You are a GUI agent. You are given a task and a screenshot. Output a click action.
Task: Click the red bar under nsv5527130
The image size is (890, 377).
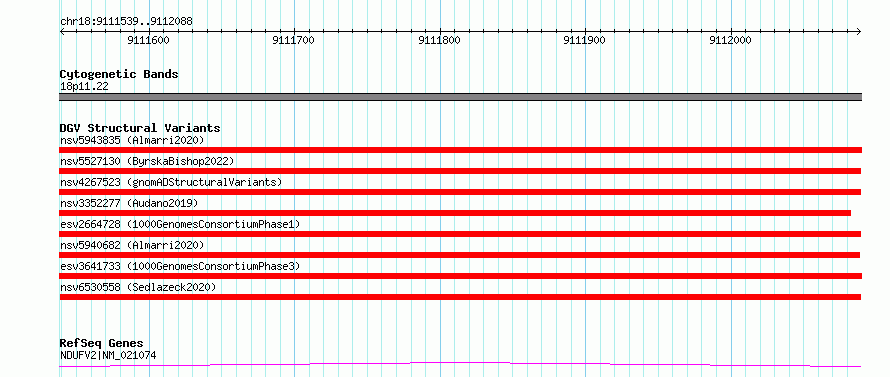pyautogui.click(x=460, y=171)
